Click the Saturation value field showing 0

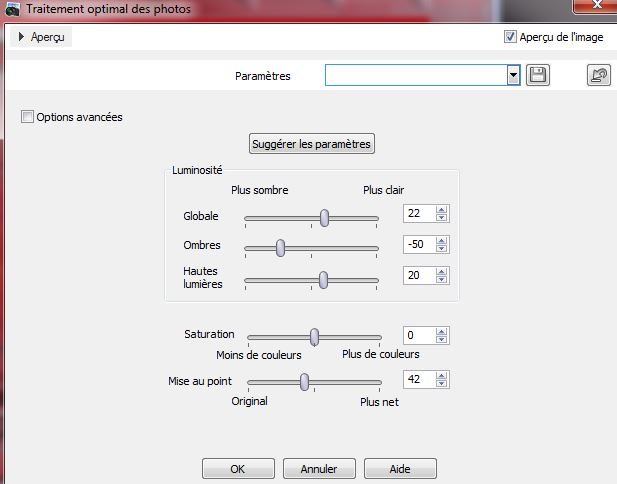[x=419, y=335]
